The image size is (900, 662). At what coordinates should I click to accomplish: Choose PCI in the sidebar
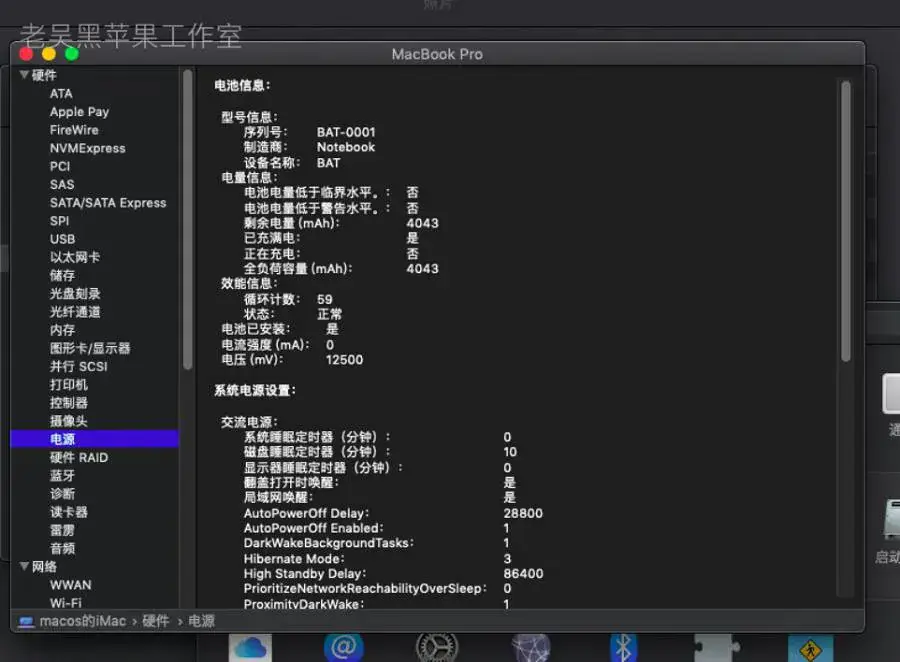click(x=60, y=167)
